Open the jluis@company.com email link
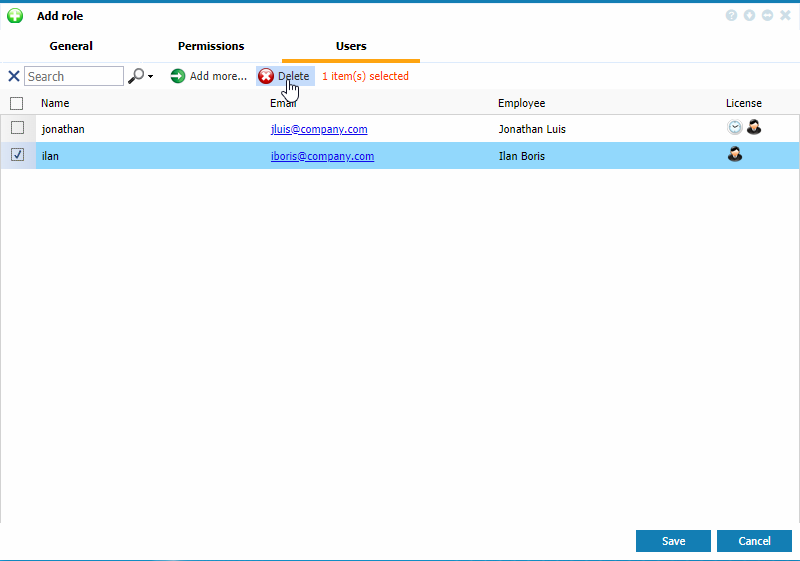Viewport: 800px width, 561px height. coord(319,129)
